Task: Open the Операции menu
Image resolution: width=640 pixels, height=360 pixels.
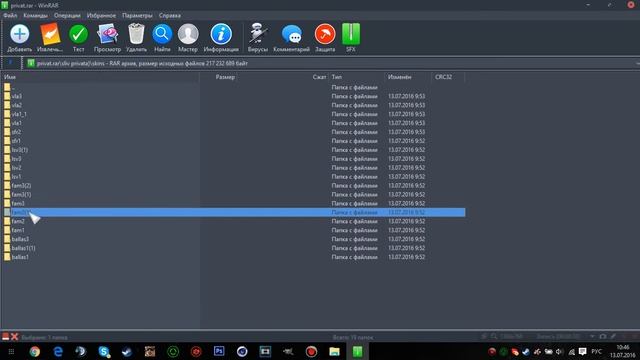Action: [x=67, y=16]
